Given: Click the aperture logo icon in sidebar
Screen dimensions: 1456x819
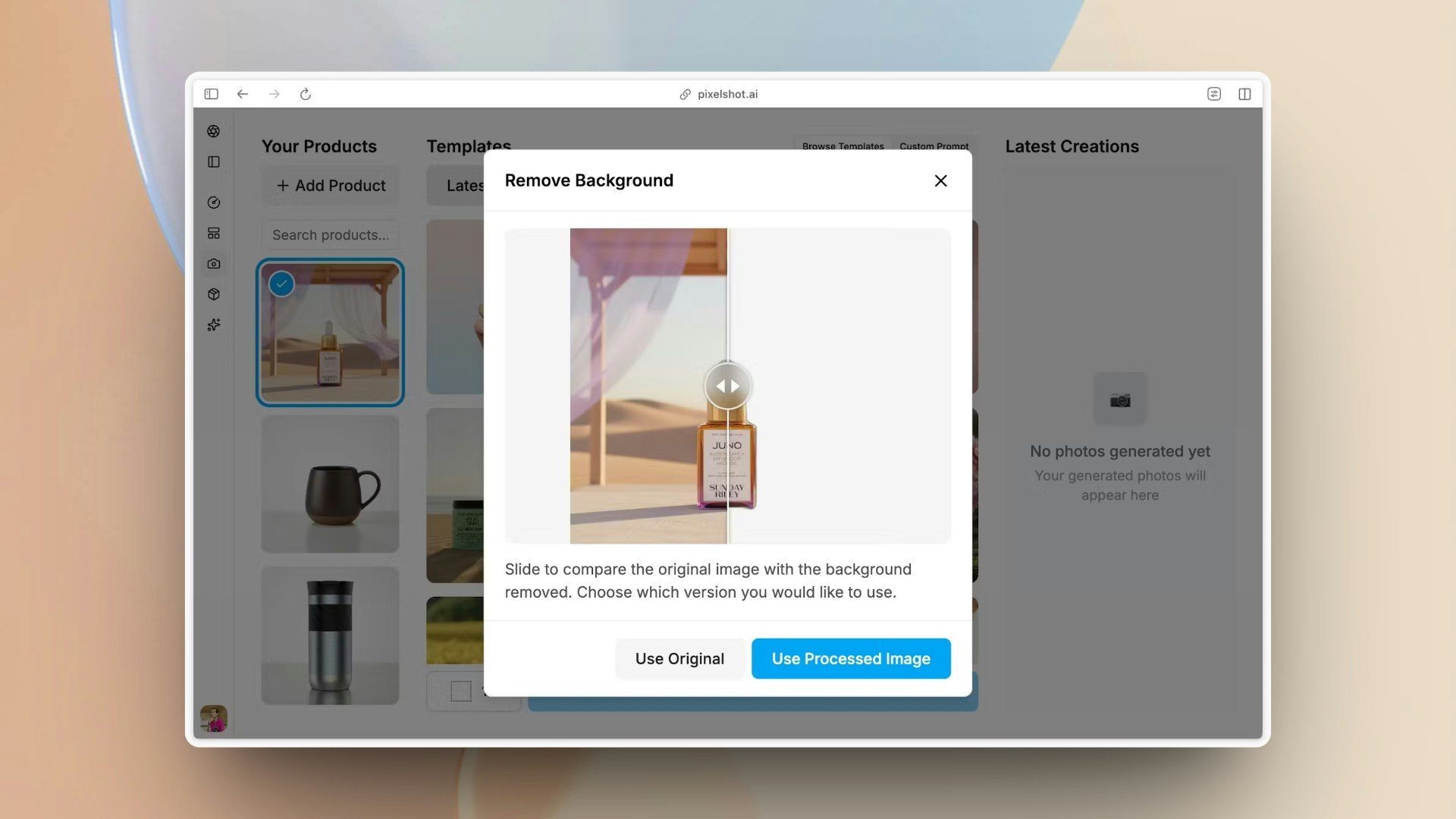Looking at the screenshot, I should pos(213,131).
